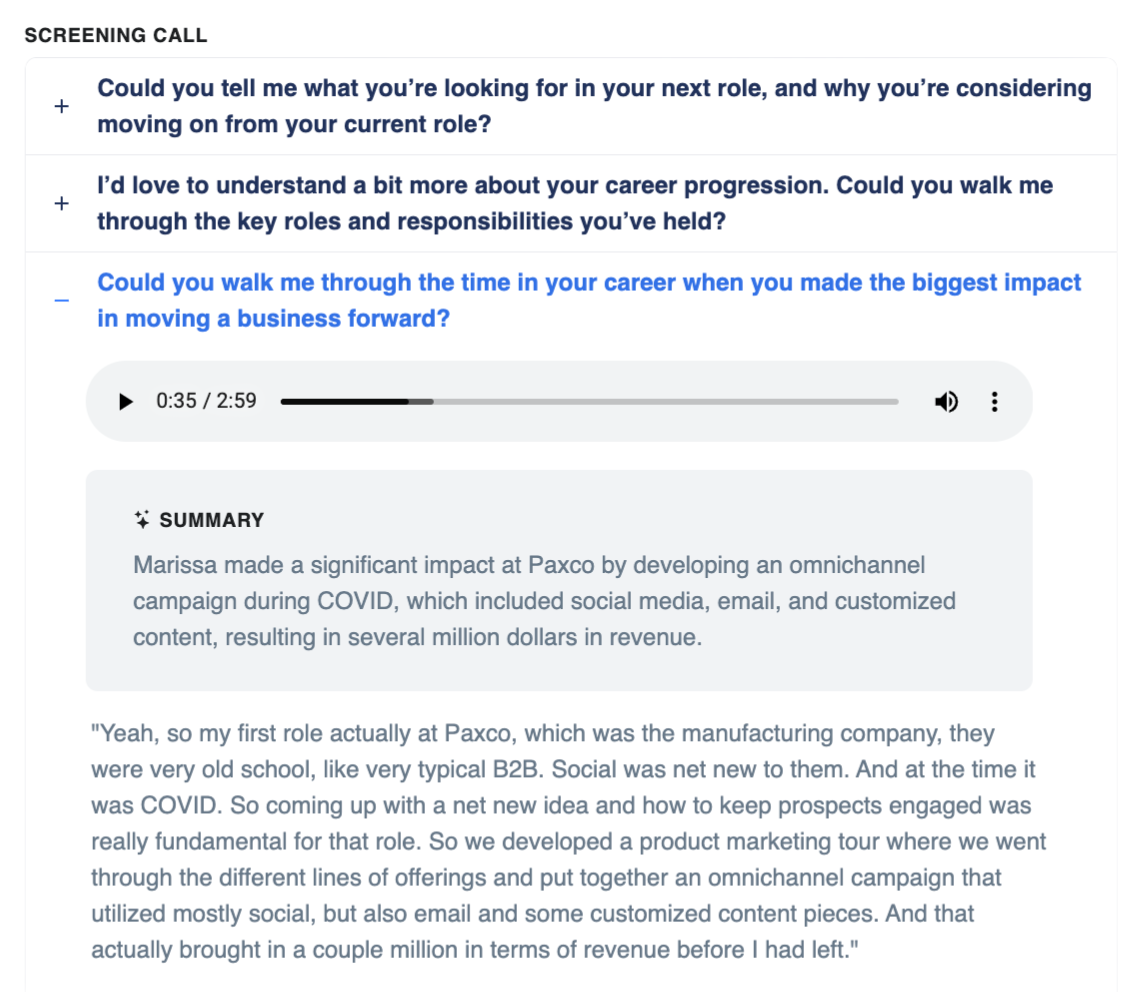Collapse the biggest impact question minus icon
This screenshot has height=992, width=1136.
pyautogui.click(x=62, y=301)
